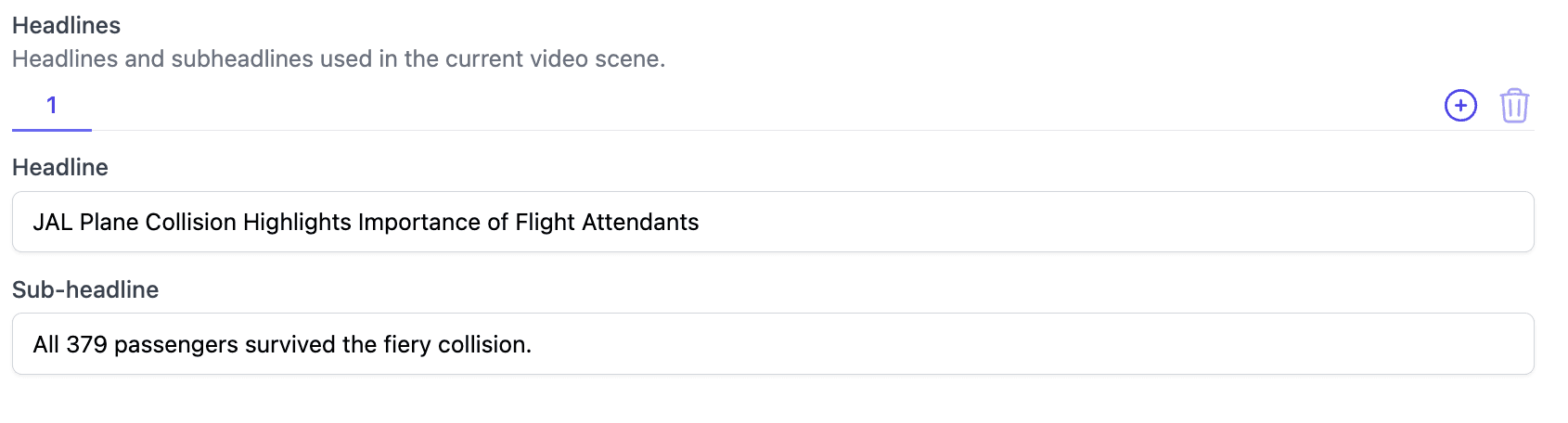This screenshot has width=1568, height=423.
Task: Click the headlines section description text
Action: point(339,59)
